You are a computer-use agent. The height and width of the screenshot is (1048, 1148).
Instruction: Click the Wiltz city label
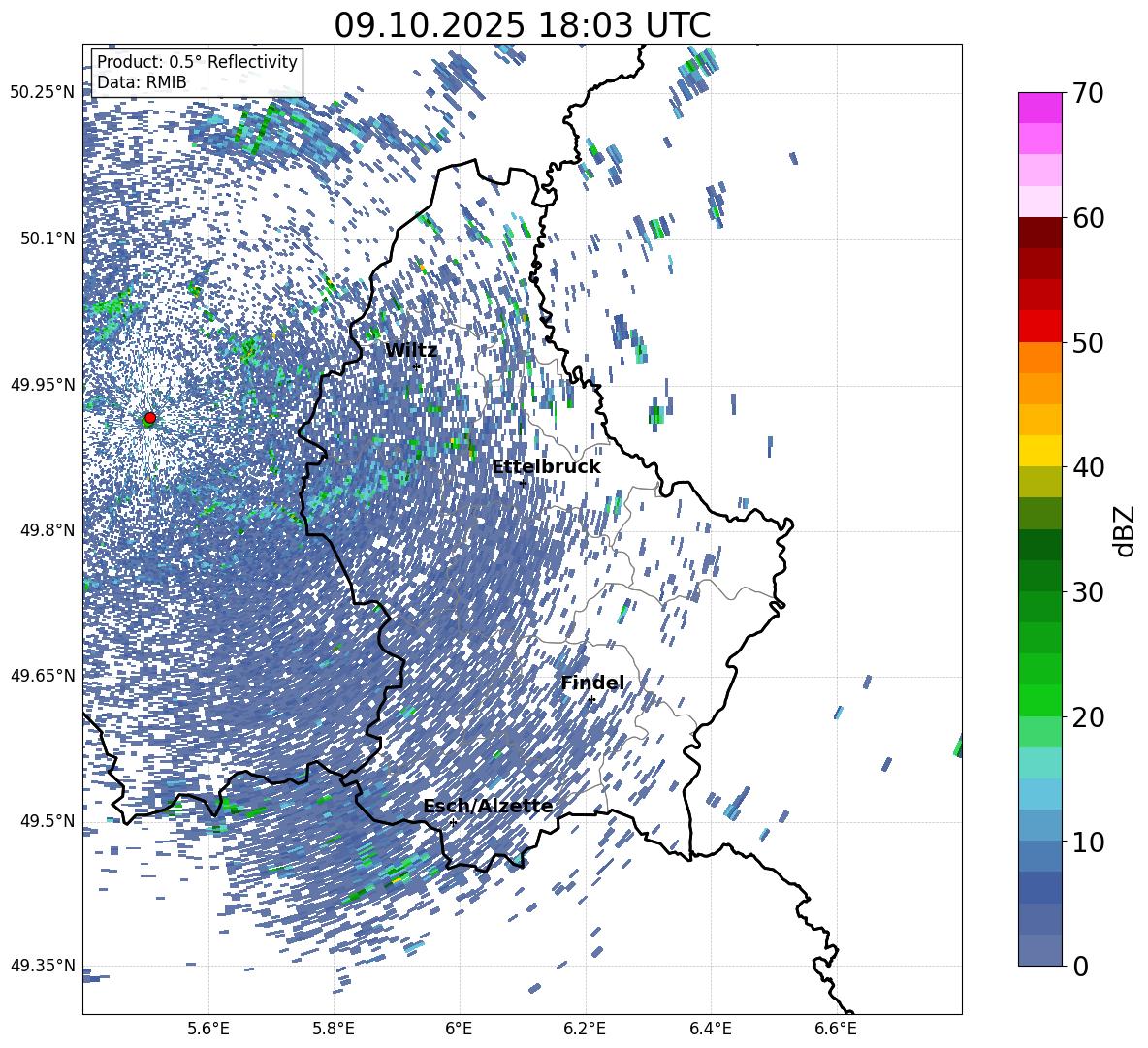(411, 351)
